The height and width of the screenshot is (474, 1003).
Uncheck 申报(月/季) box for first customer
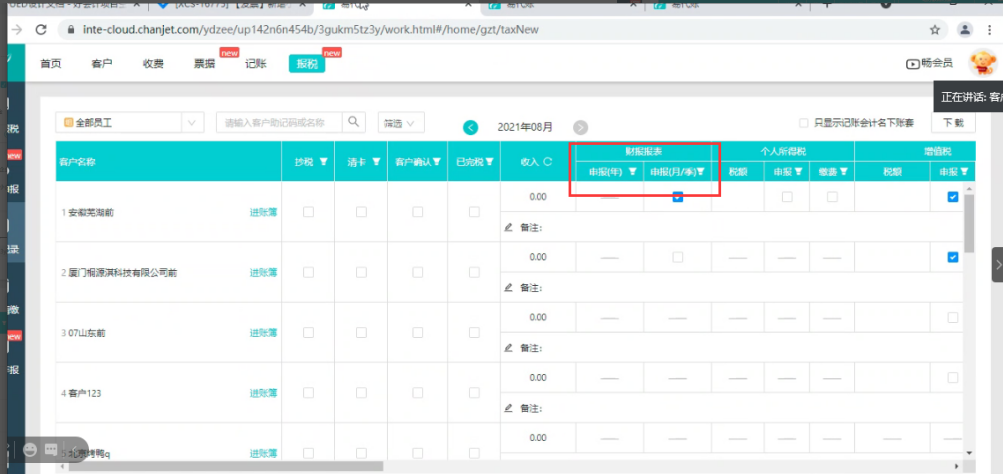[677, 197]
